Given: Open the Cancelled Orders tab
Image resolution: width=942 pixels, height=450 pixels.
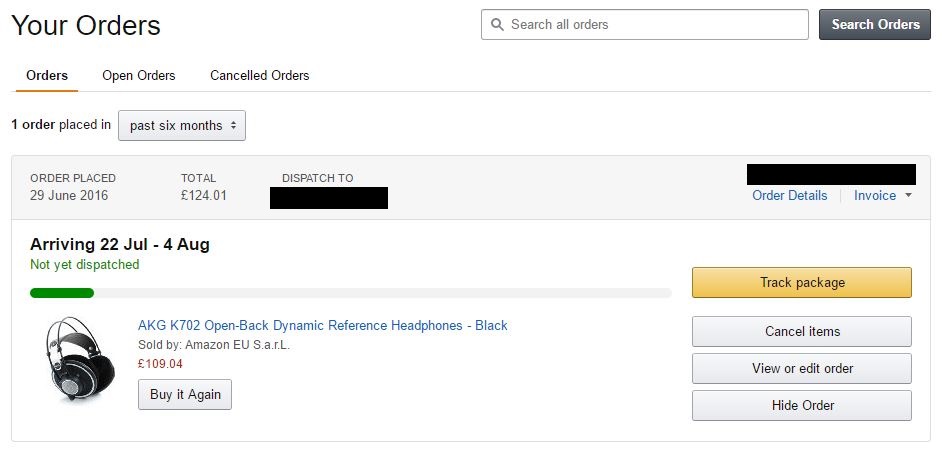Looking at the screenshot, I should [x=259, y=75].
